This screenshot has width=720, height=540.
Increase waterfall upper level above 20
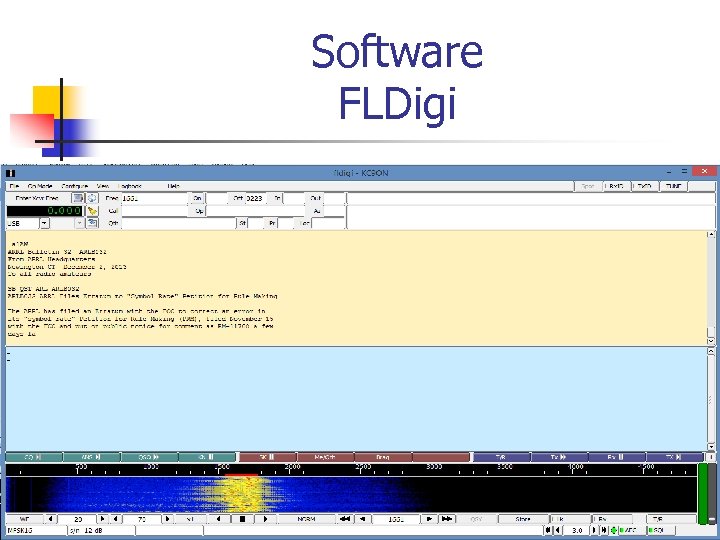coord(103,519)
